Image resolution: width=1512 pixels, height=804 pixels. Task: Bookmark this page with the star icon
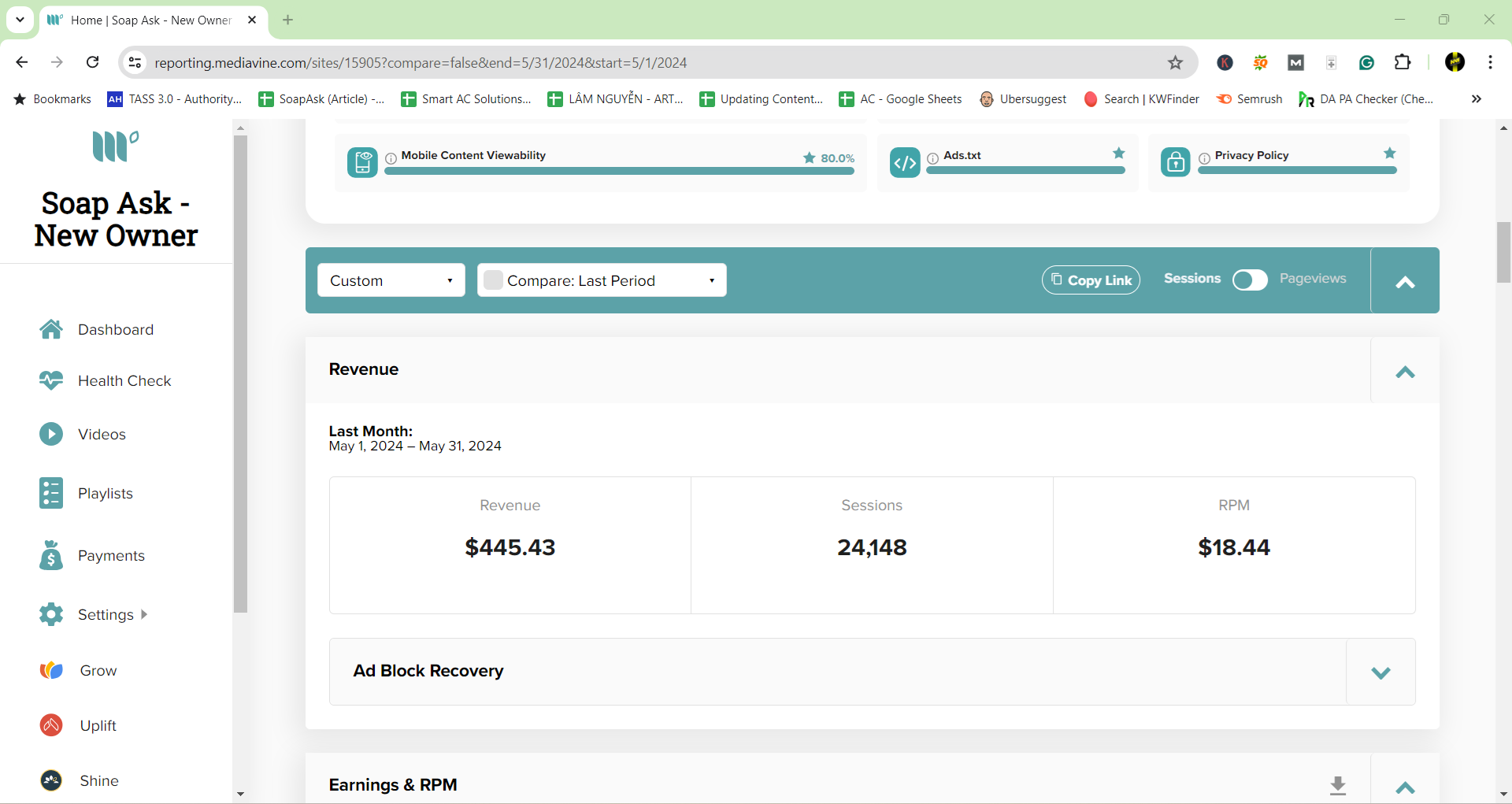click(x=1175, y=63)
